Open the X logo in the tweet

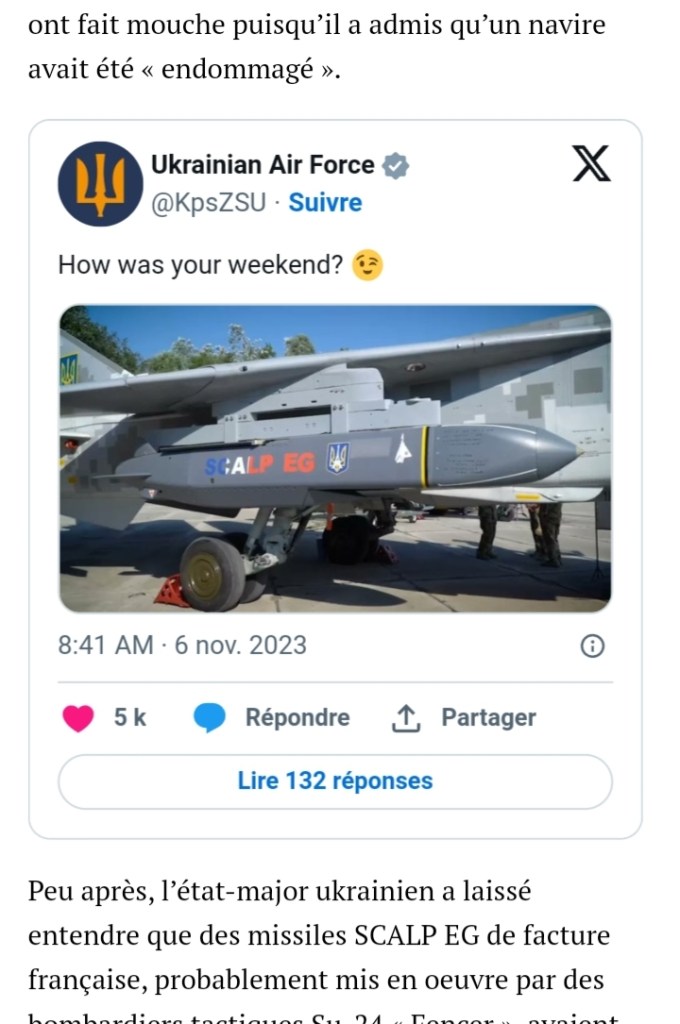(x=591, y=165)
